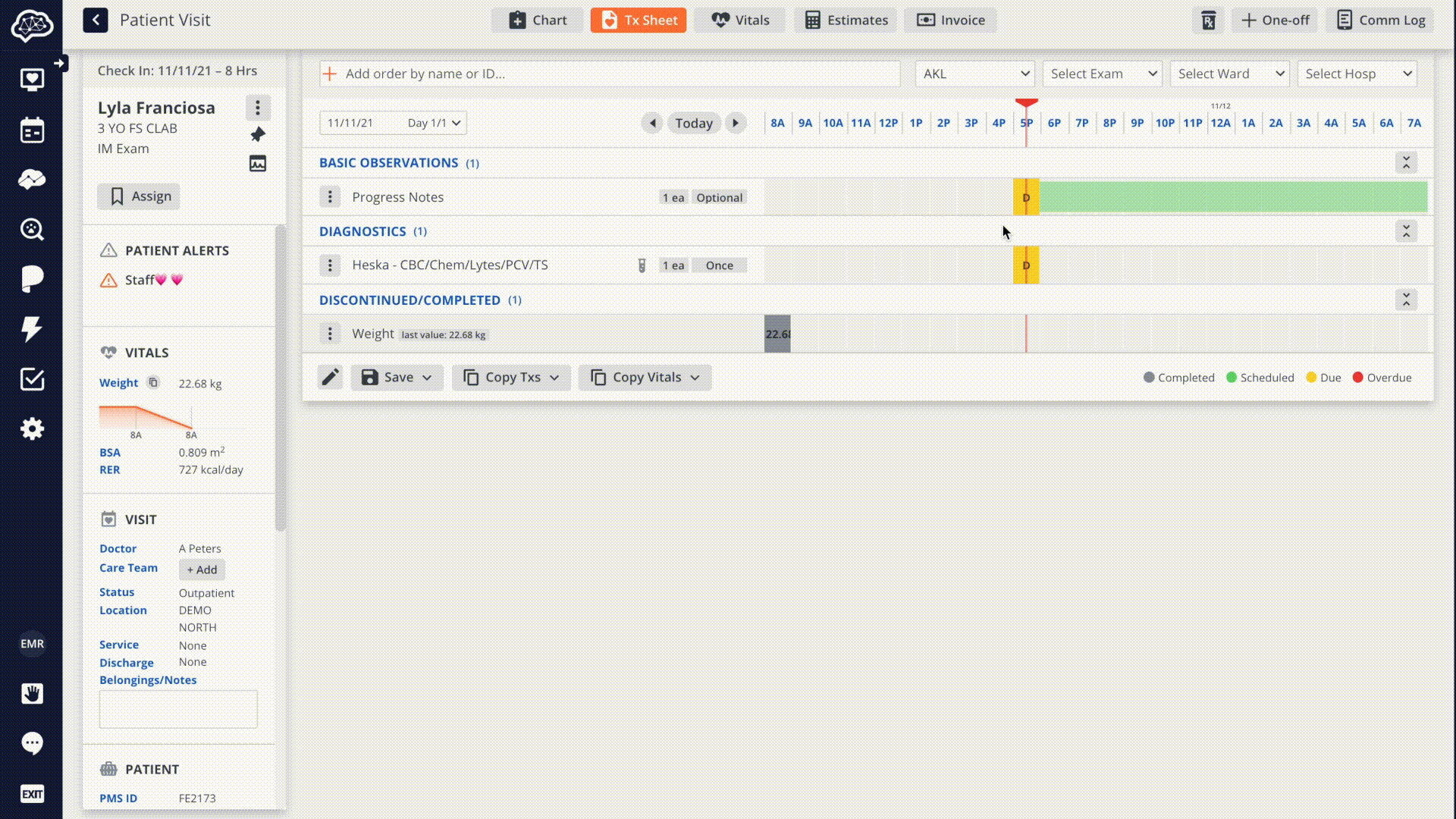Click the prescription Rx icon in header

pos(1208,20)
